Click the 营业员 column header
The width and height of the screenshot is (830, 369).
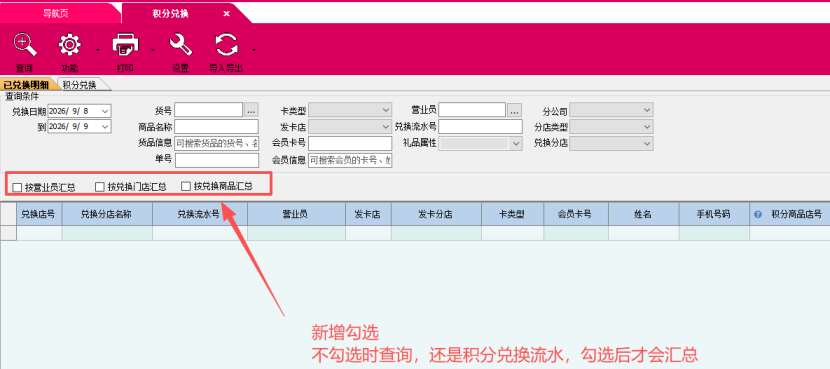[296, 214]
